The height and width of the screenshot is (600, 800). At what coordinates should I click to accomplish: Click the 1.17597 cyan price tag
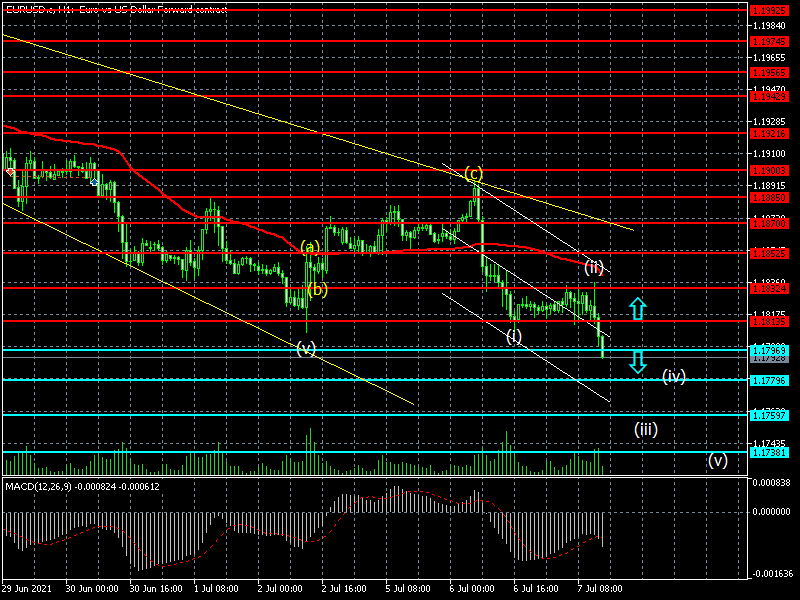769,415
